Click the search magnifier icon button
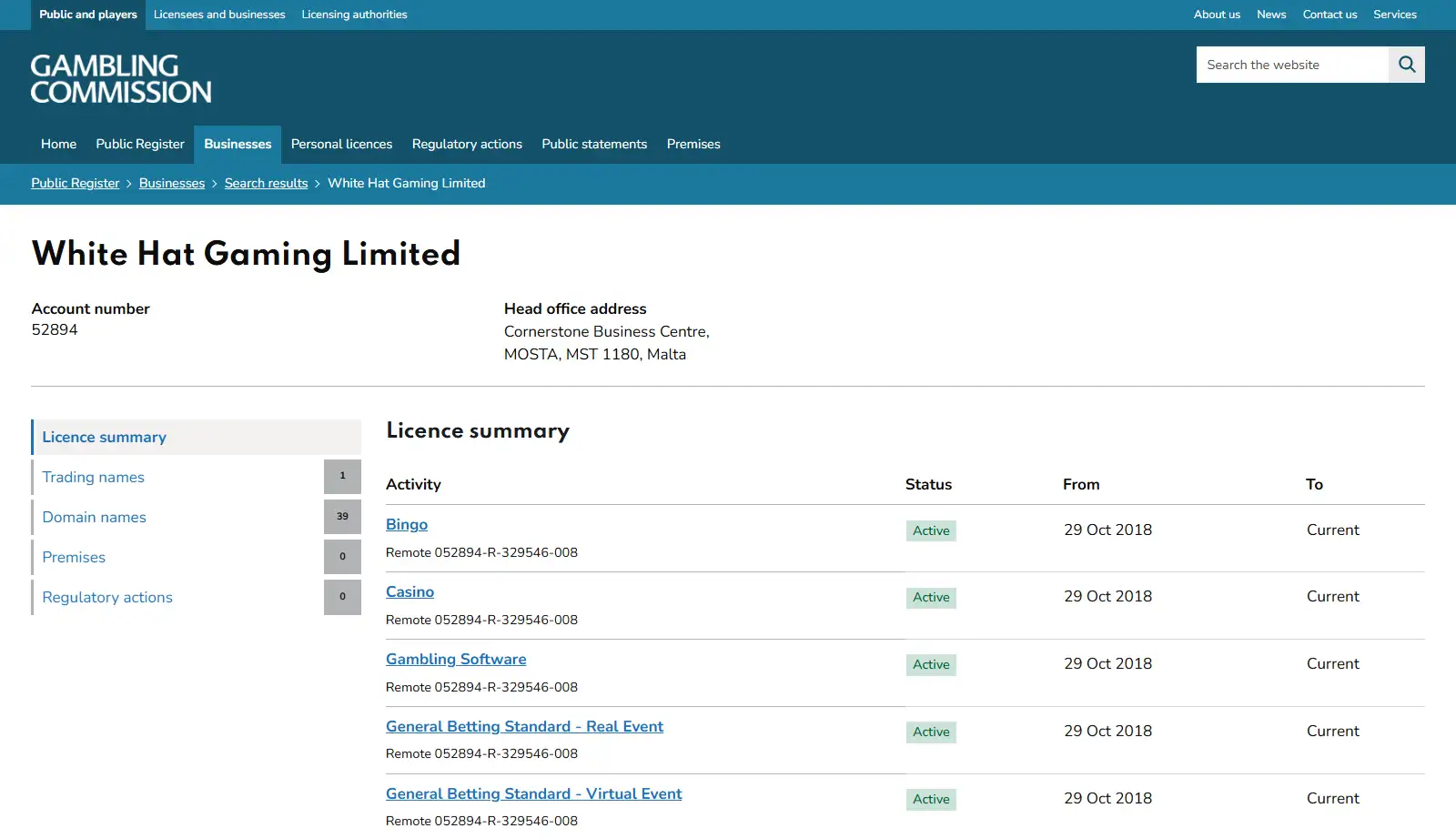 click(x=1407, y=65)
